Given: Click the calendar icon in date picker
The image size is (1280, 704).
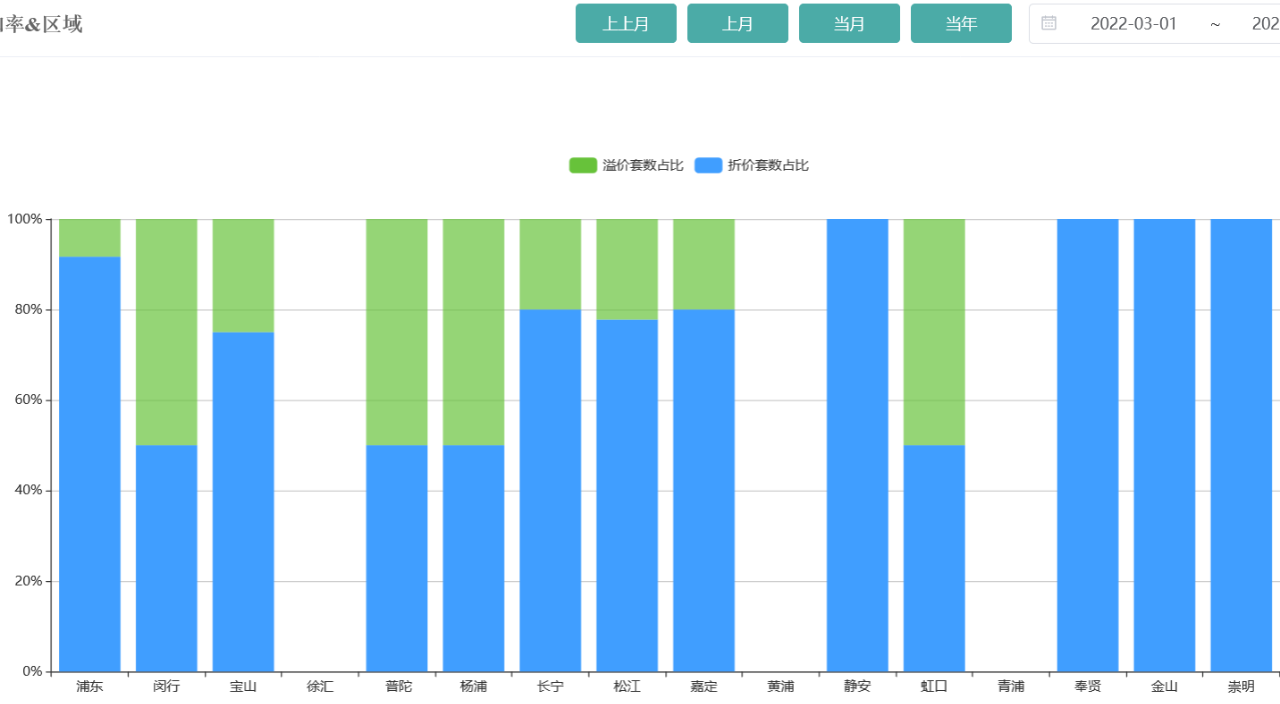Looking at the screenshot, I should point(1048,24).
